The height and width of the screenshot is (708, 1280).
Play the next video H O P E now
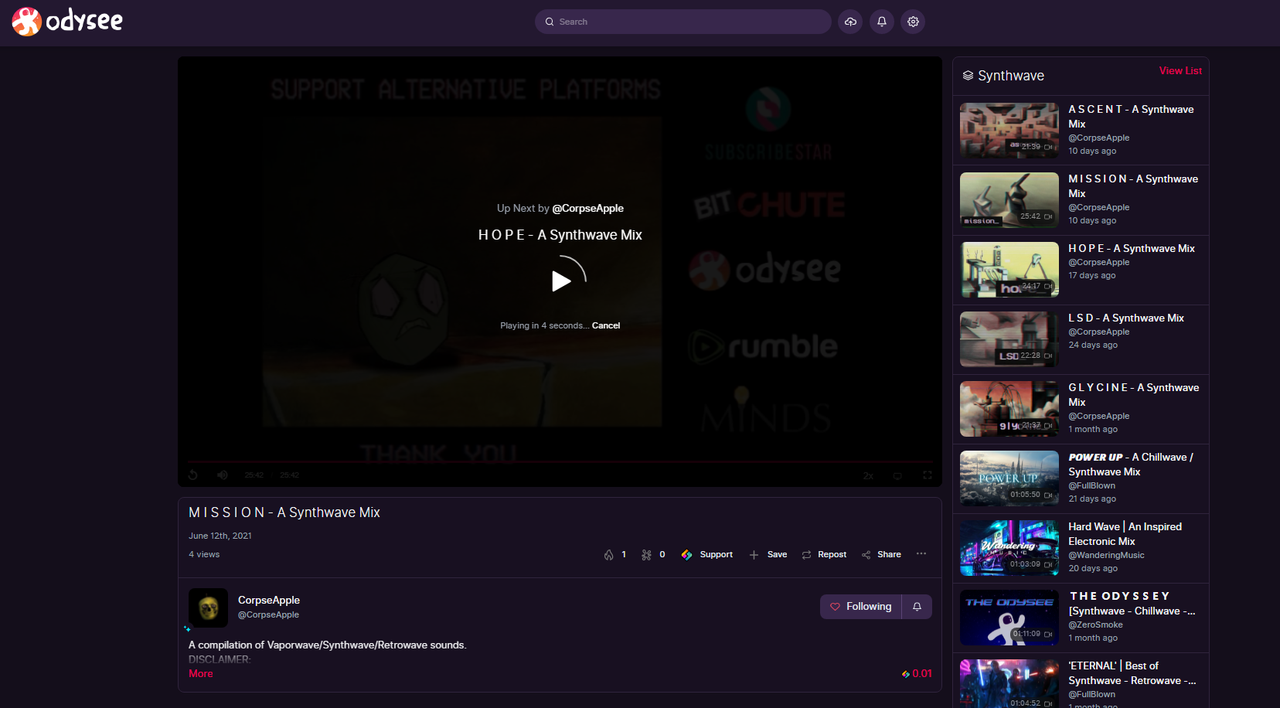tap(562, 281)
